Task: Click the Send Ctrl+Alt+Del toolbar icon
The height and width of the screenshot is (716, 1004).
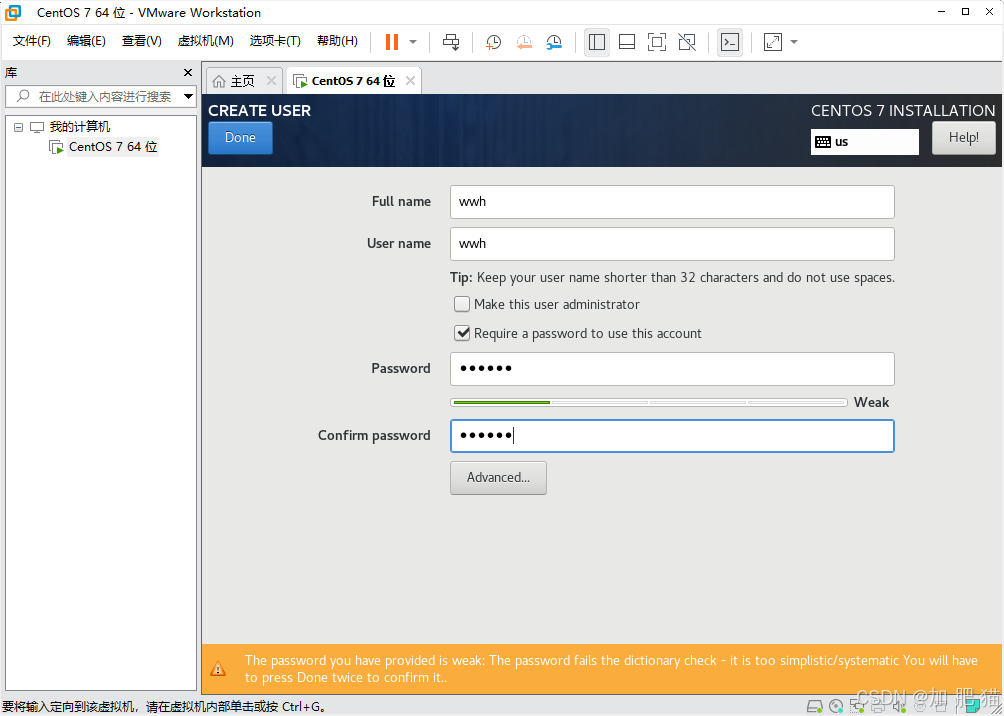Action: coord(451,42)
